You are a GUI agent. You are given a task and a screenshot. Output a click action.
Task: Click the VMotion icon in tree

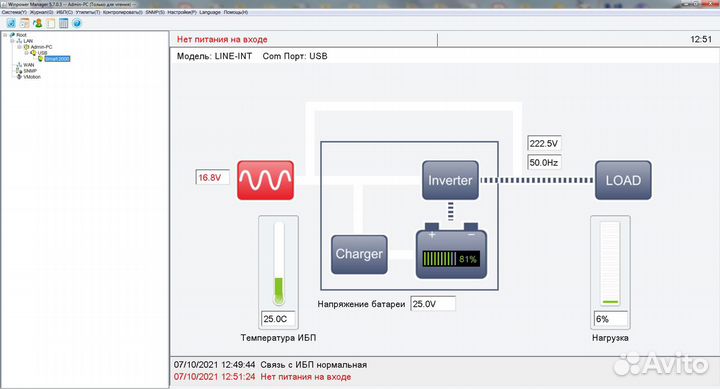(19, 77)
